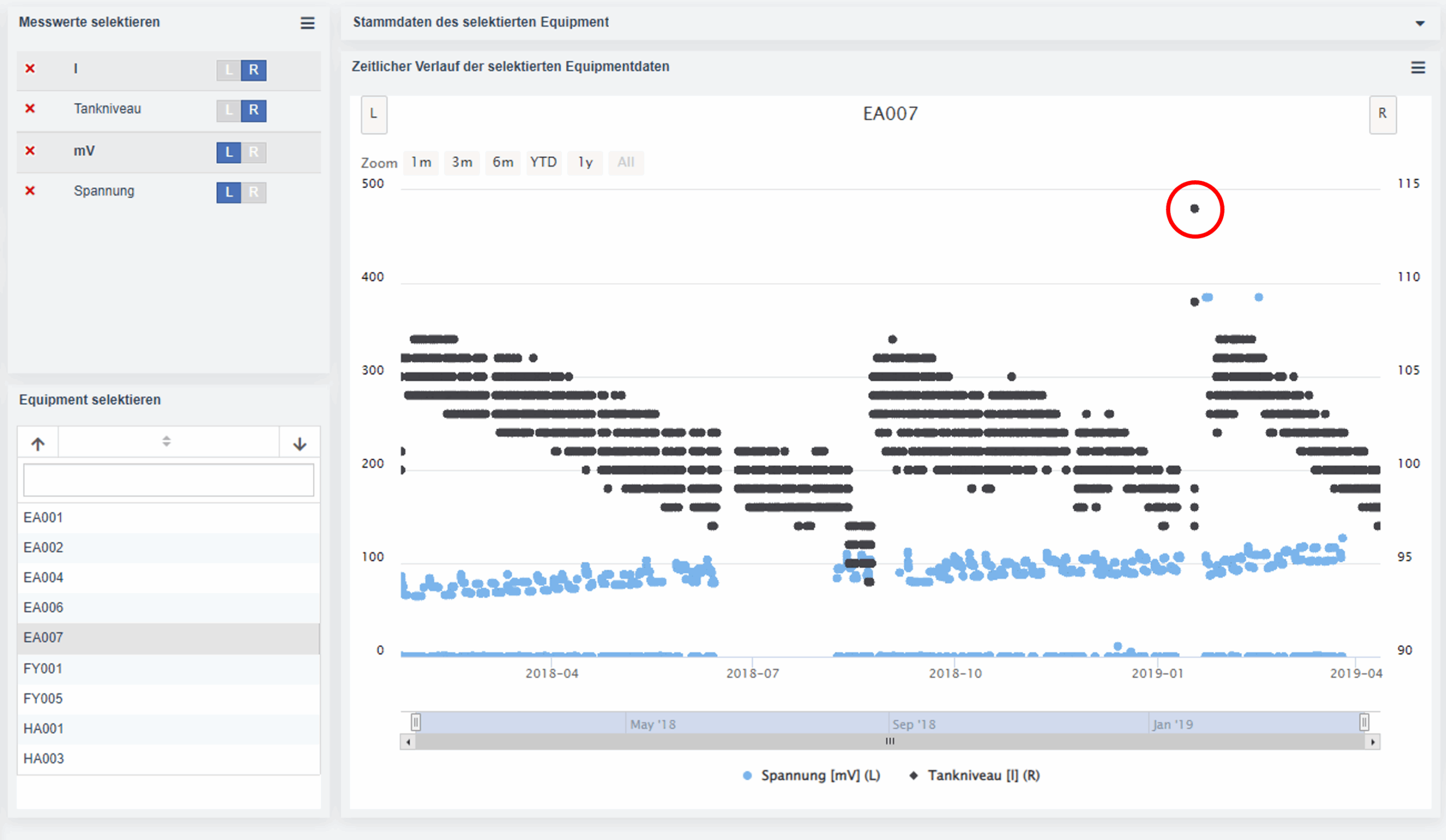
Task: Click the sort arrows in equipment header
Action: [167, 441]
